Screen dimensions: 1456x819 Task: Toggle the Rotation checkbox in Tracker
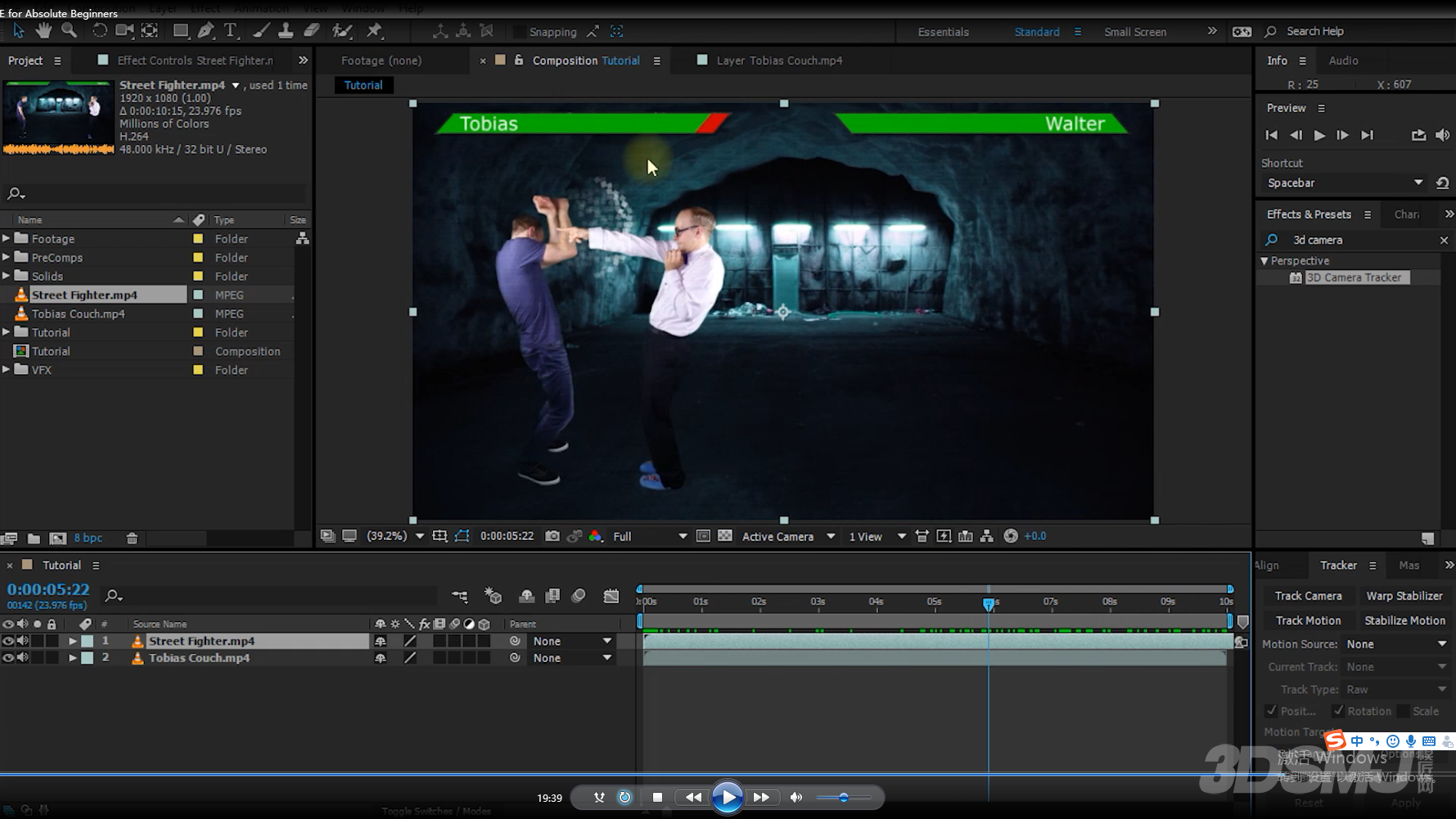pos(1338,711)
